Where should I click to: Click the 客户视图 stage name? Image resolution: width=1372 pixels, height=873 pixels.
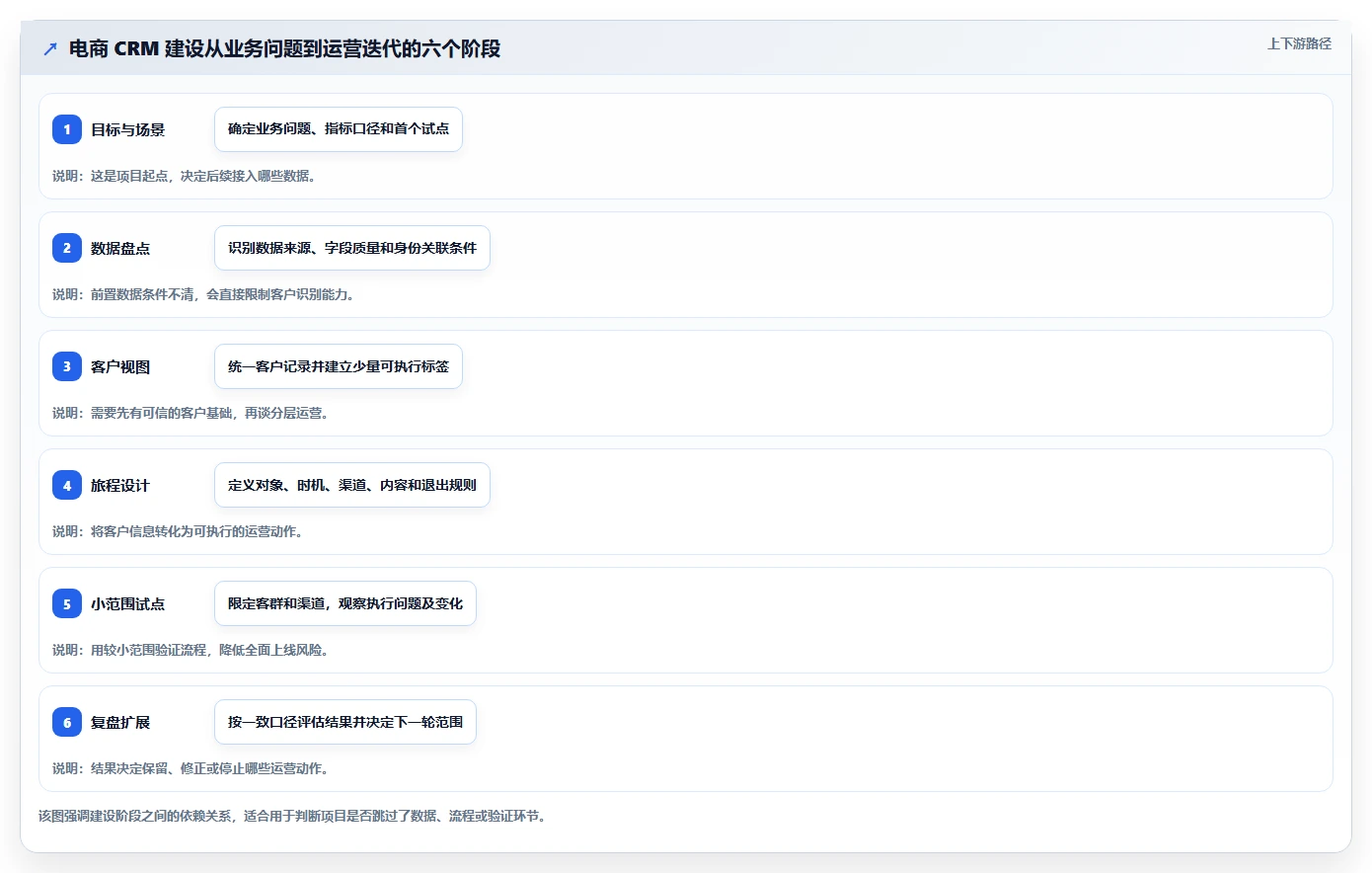click(x=120, y=366)
